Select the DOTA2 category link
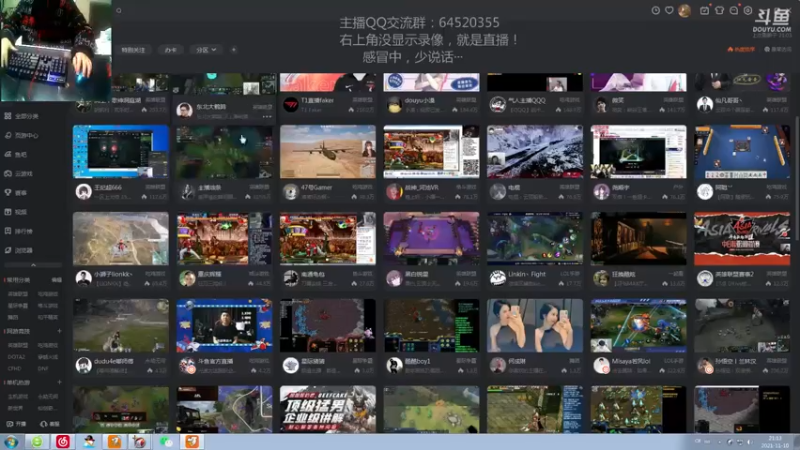 16,357
